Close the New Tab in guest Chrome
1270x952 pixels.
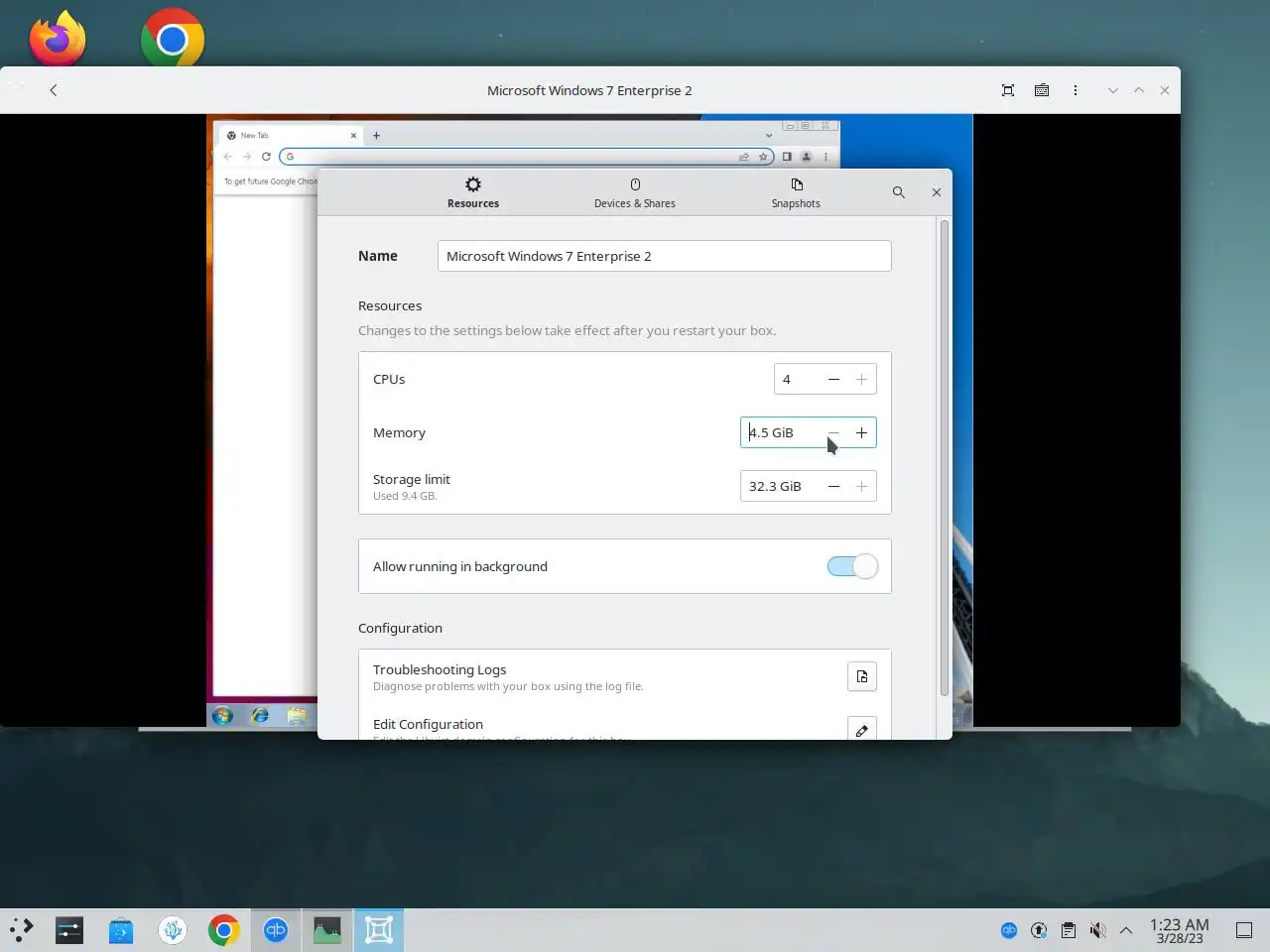(353, 136)
